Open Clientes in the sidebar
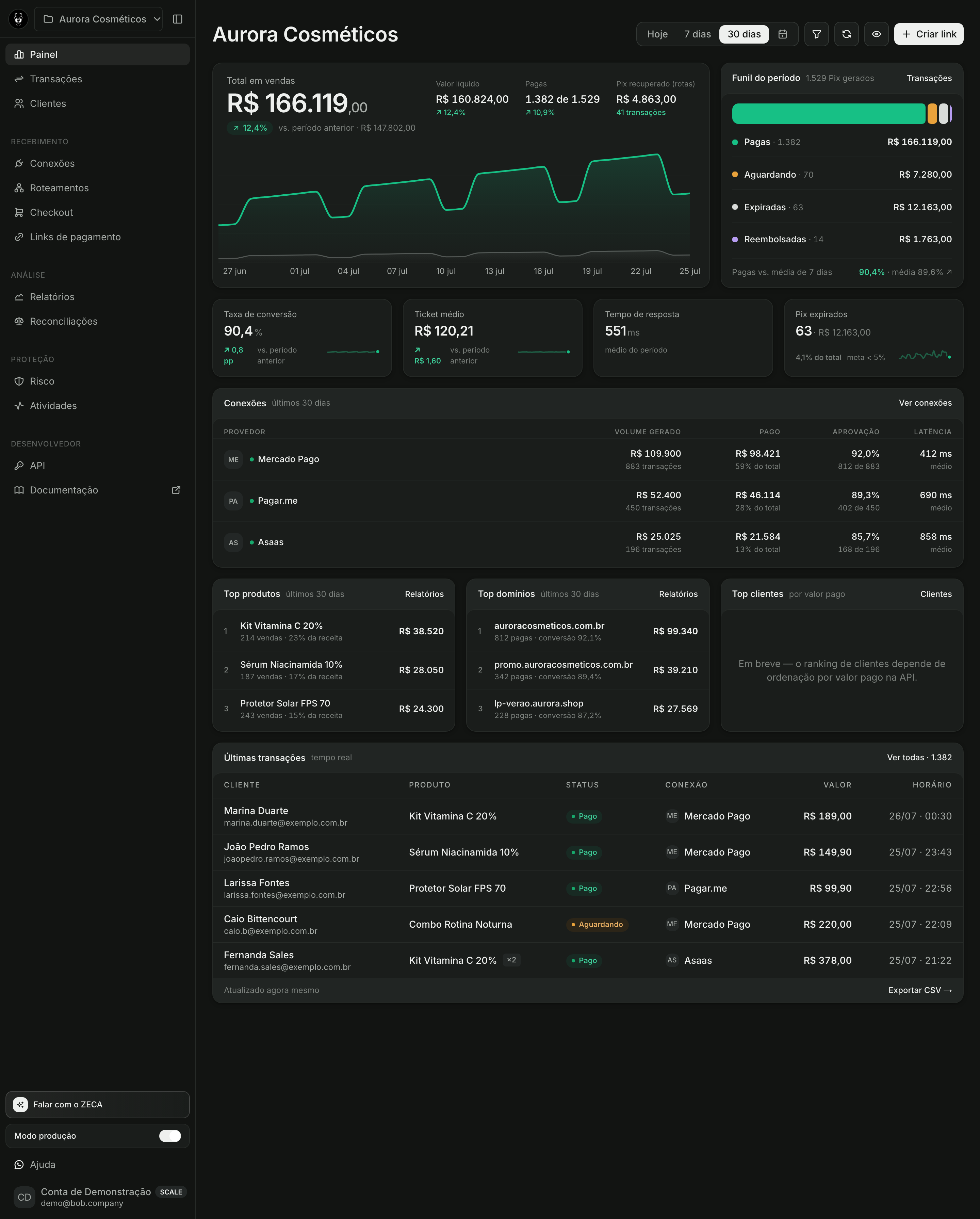This screenshot has width=980, height=1219. point(98,103)
